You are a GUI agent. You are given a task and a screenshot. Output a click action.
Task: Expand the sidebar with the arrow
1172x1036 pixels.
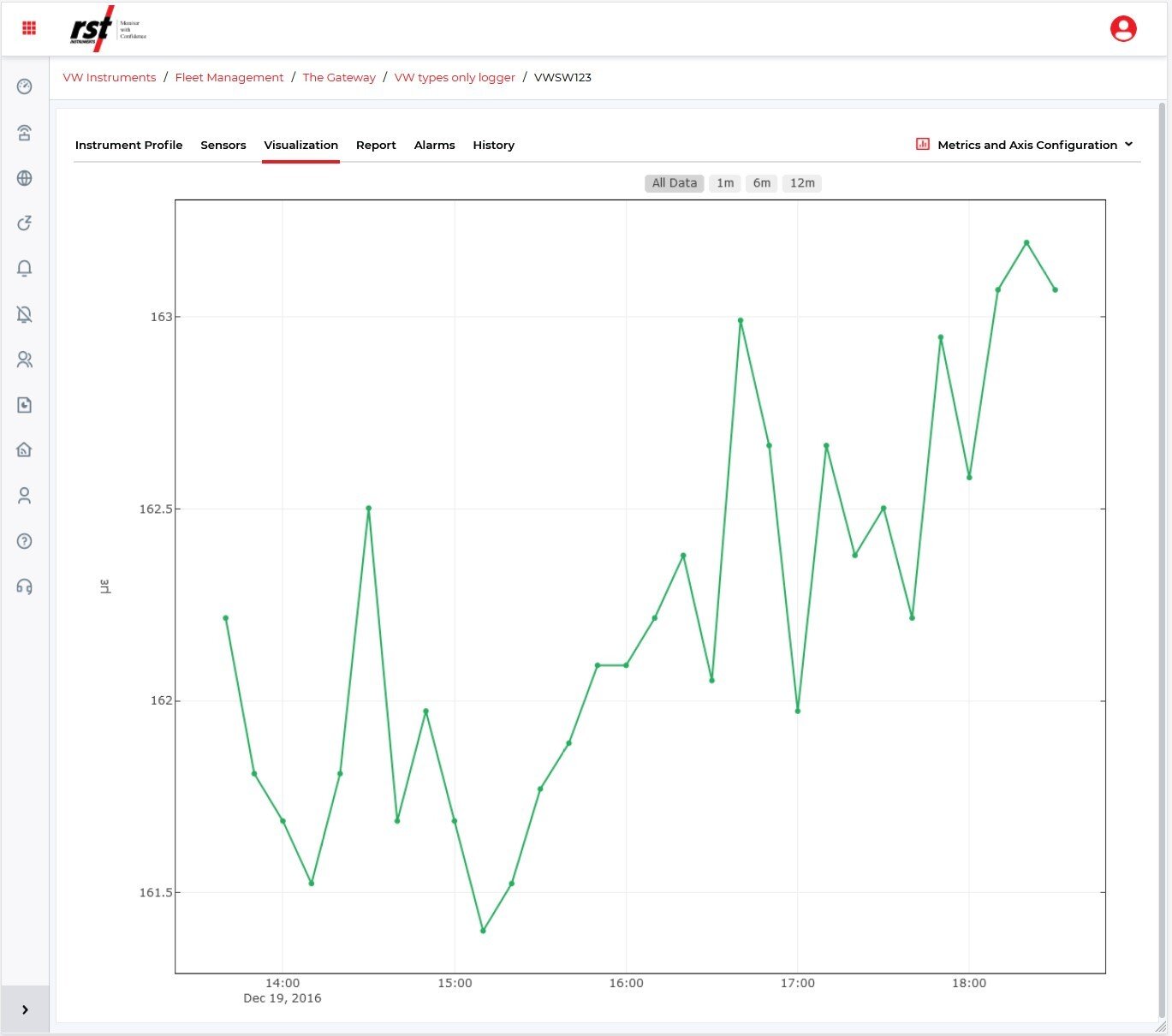pyautogui.click(x=25, y=1009)
